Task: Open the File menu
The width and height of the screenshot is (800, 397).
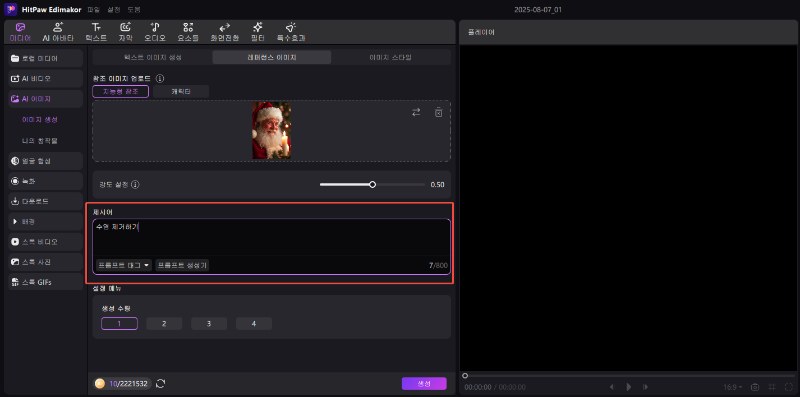Action: 93,10
